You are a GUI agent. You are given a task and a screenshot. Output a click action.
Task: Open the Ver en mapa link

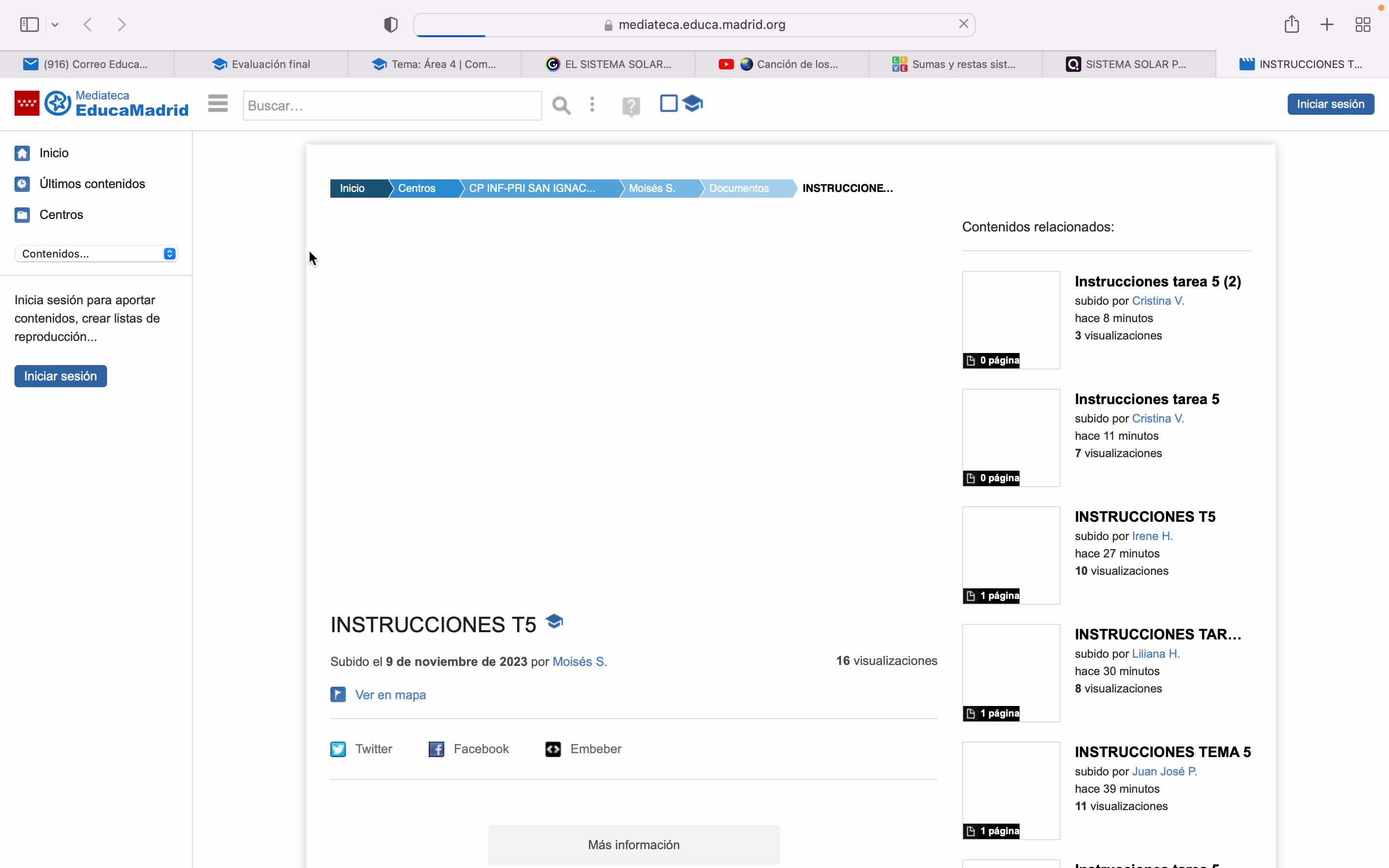(390, 694)
